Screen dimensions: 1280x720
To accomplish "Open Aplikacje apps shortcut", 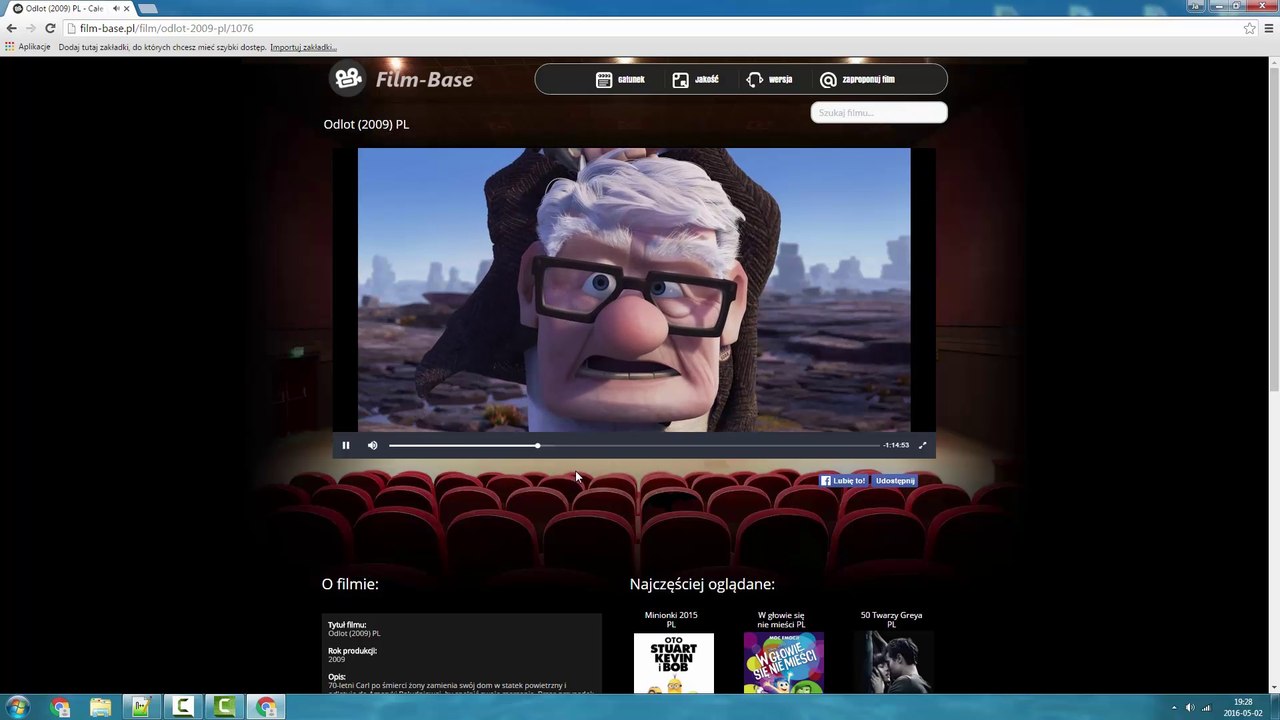I will pyautogui.click(x=28, y=47).
